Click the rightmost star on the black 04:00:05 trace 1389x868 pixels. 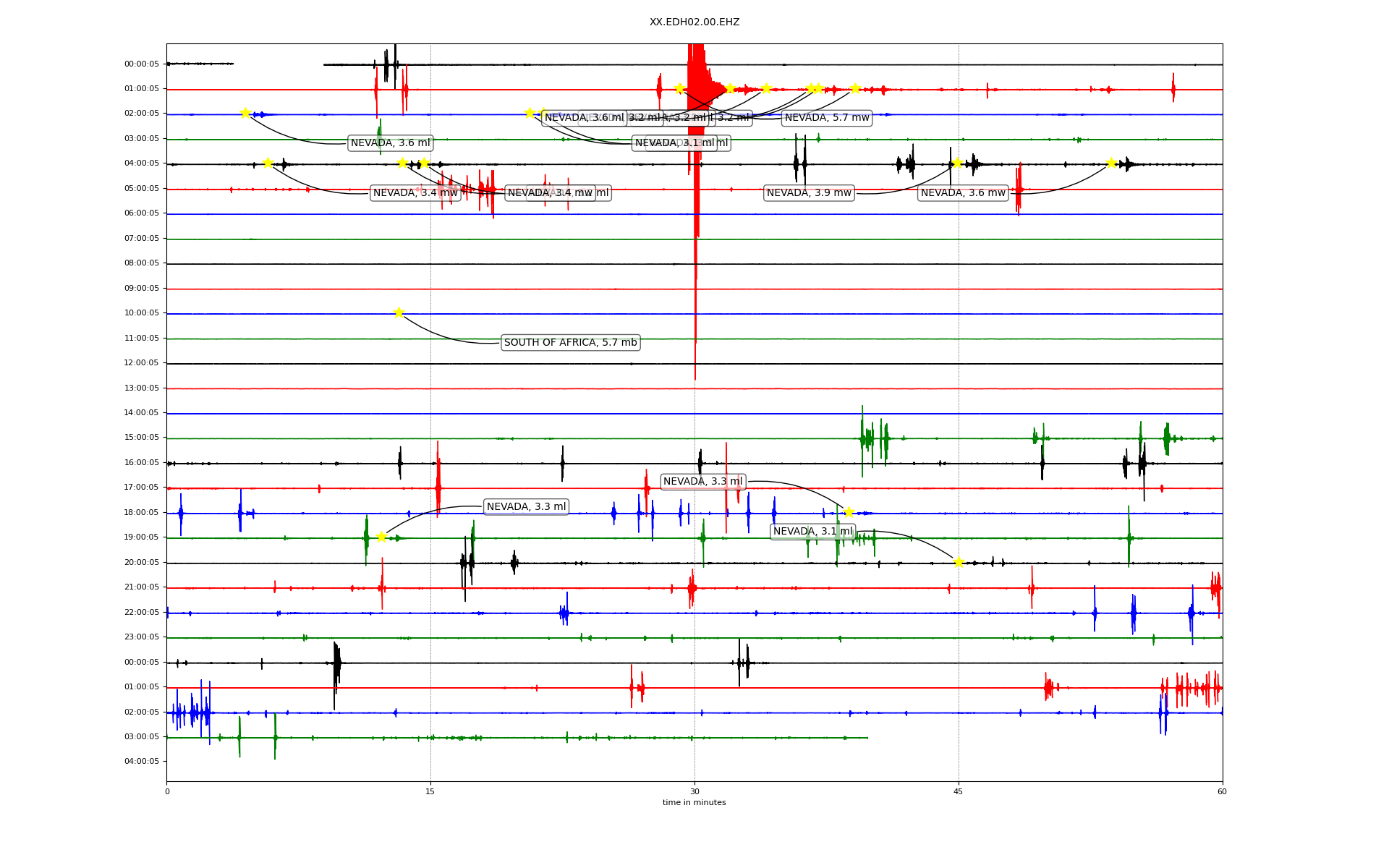[x=1111, y=163]
